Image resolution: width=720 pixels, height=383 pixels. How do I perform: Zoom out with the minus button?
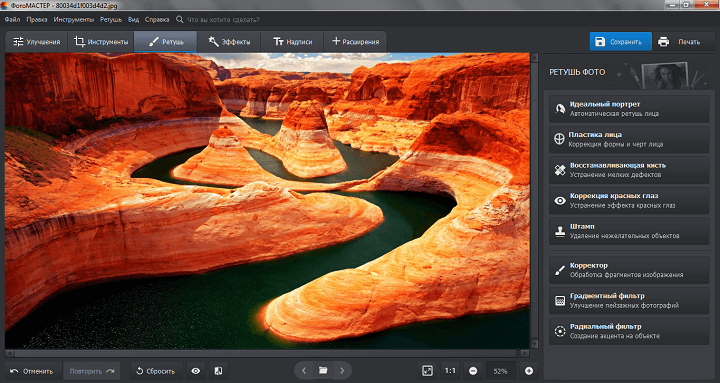point(473,371)
